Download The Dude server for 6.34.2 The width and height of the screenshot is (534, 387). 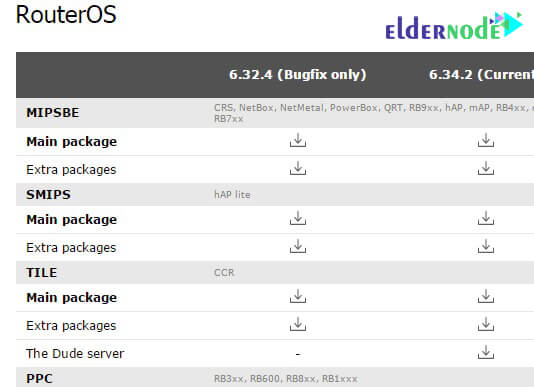tap(486, 353)
